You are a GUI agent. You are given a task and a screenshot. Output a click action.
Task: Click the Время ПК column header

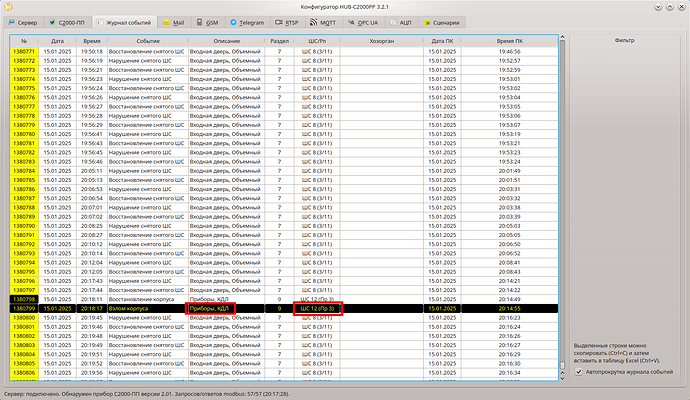(x=510, y=40)
